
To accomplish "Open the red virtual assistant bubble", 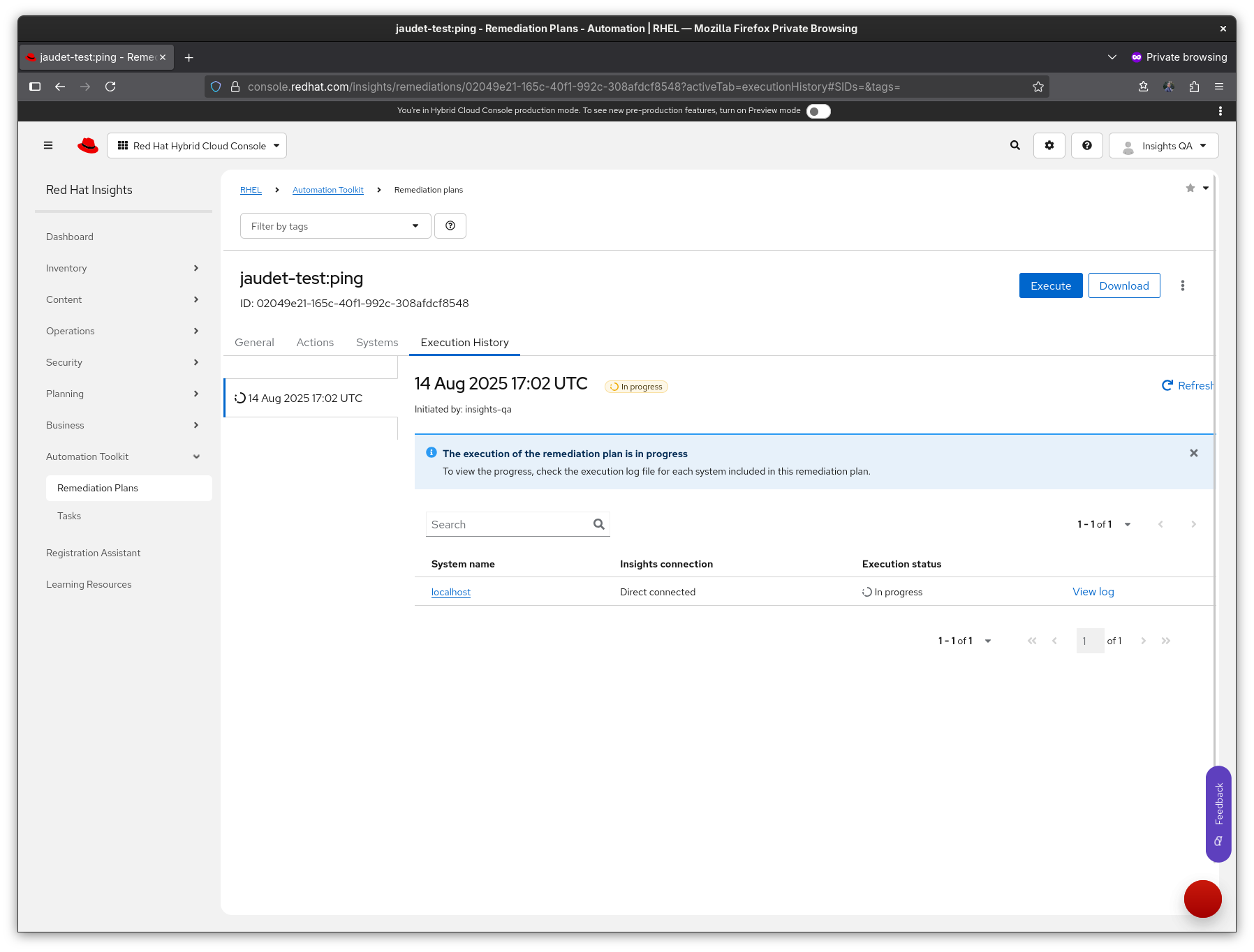I will 1202,899.
